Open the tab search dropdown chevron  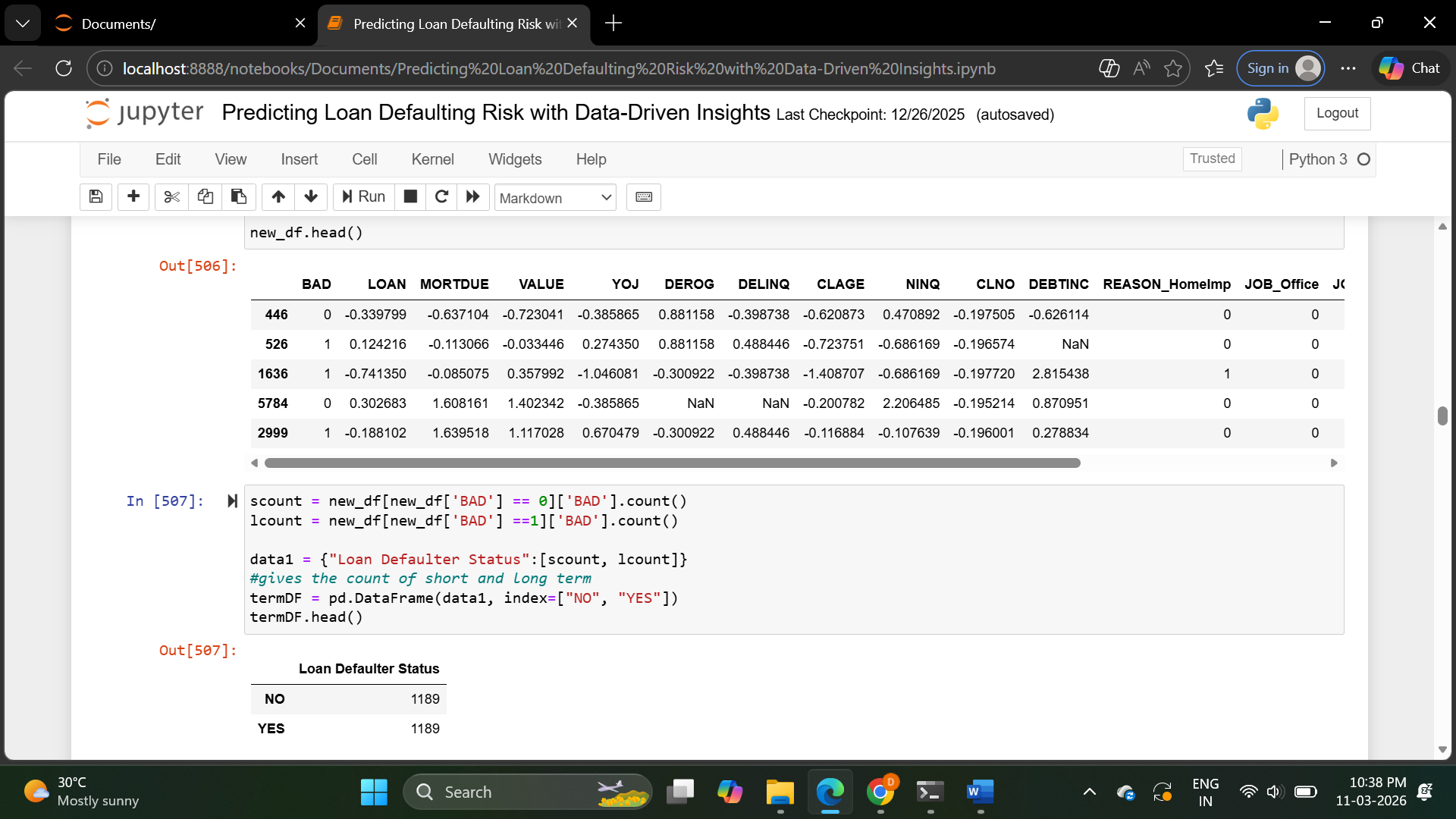pyautogui.click(x=23, y=24)
